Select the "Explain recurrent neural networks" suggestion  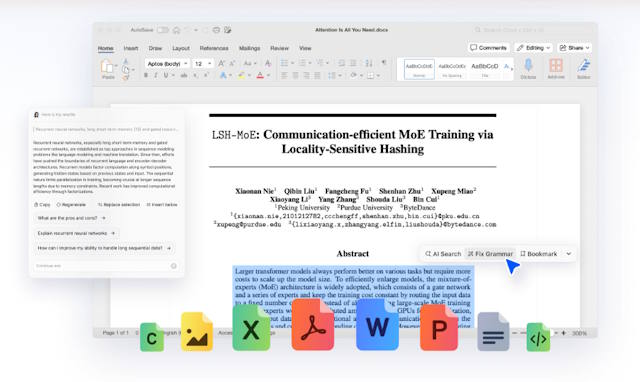(76, 233)
